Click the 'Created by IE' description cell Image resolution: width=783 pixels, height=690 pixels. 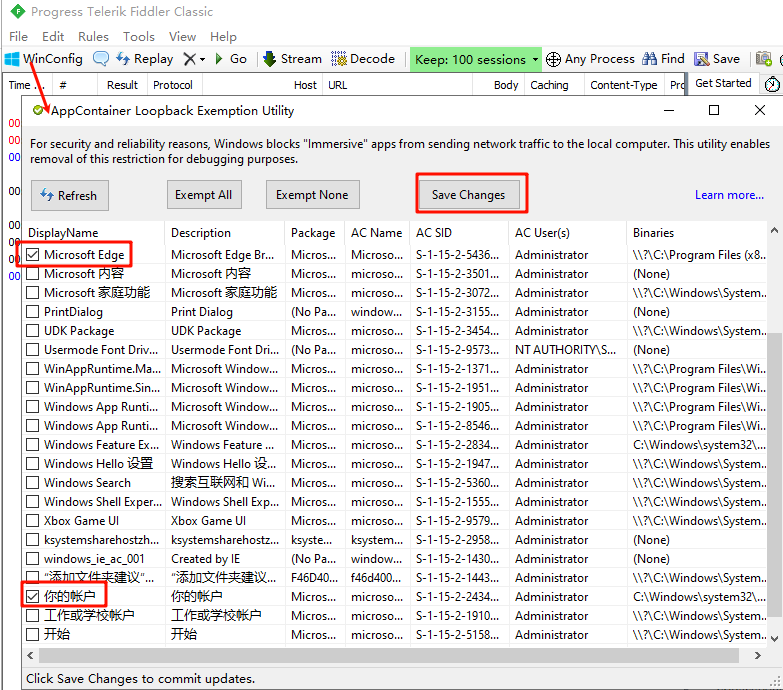(x=205, y=559)
